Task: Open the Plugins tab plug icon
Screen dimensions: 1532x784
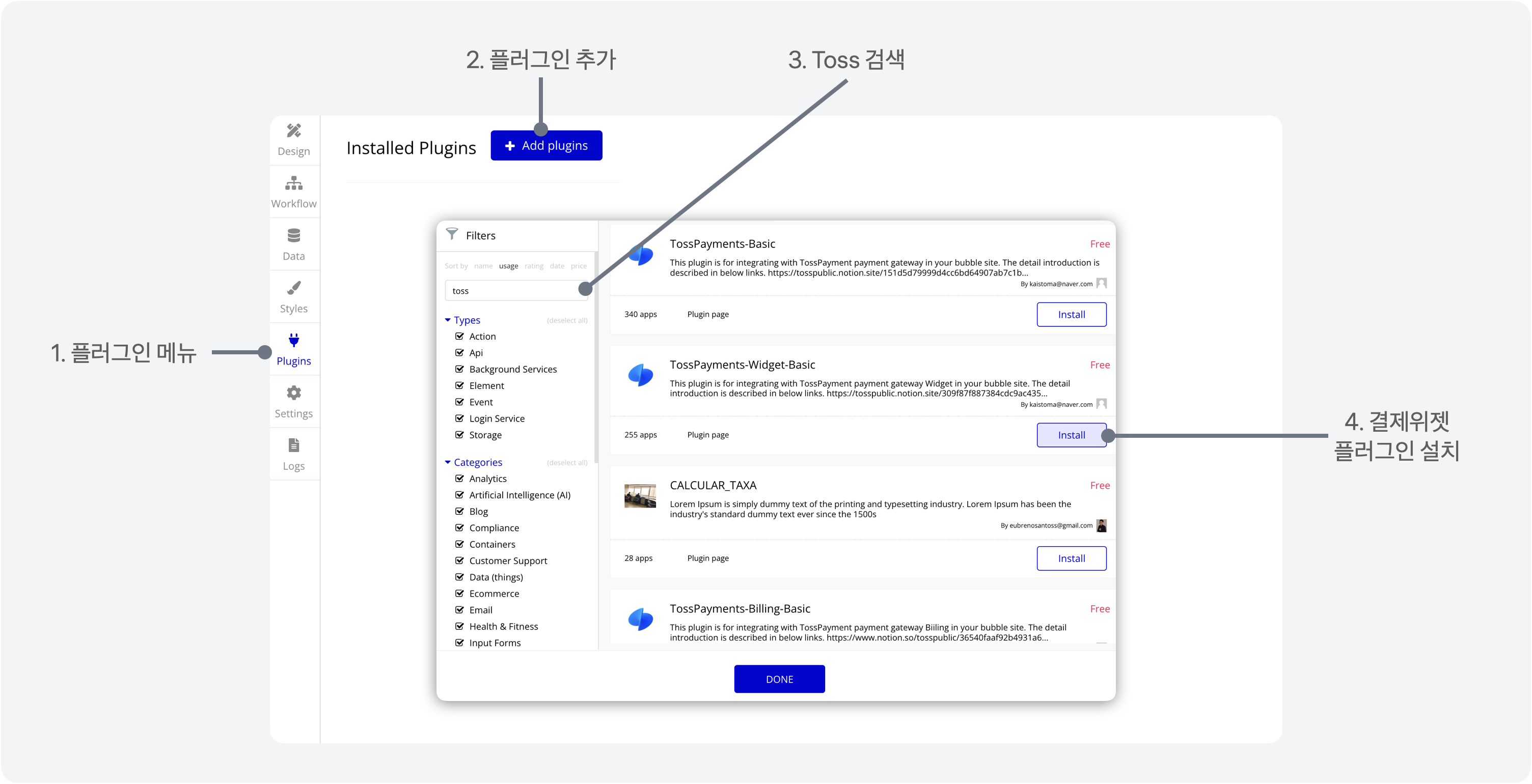Action: 294,340
